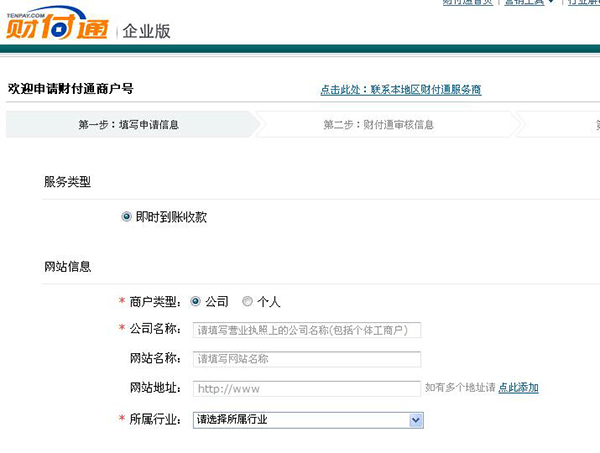Click the 点此添加 link for more addresses
This screenshot has height=453, width=600.
(518, 388)
